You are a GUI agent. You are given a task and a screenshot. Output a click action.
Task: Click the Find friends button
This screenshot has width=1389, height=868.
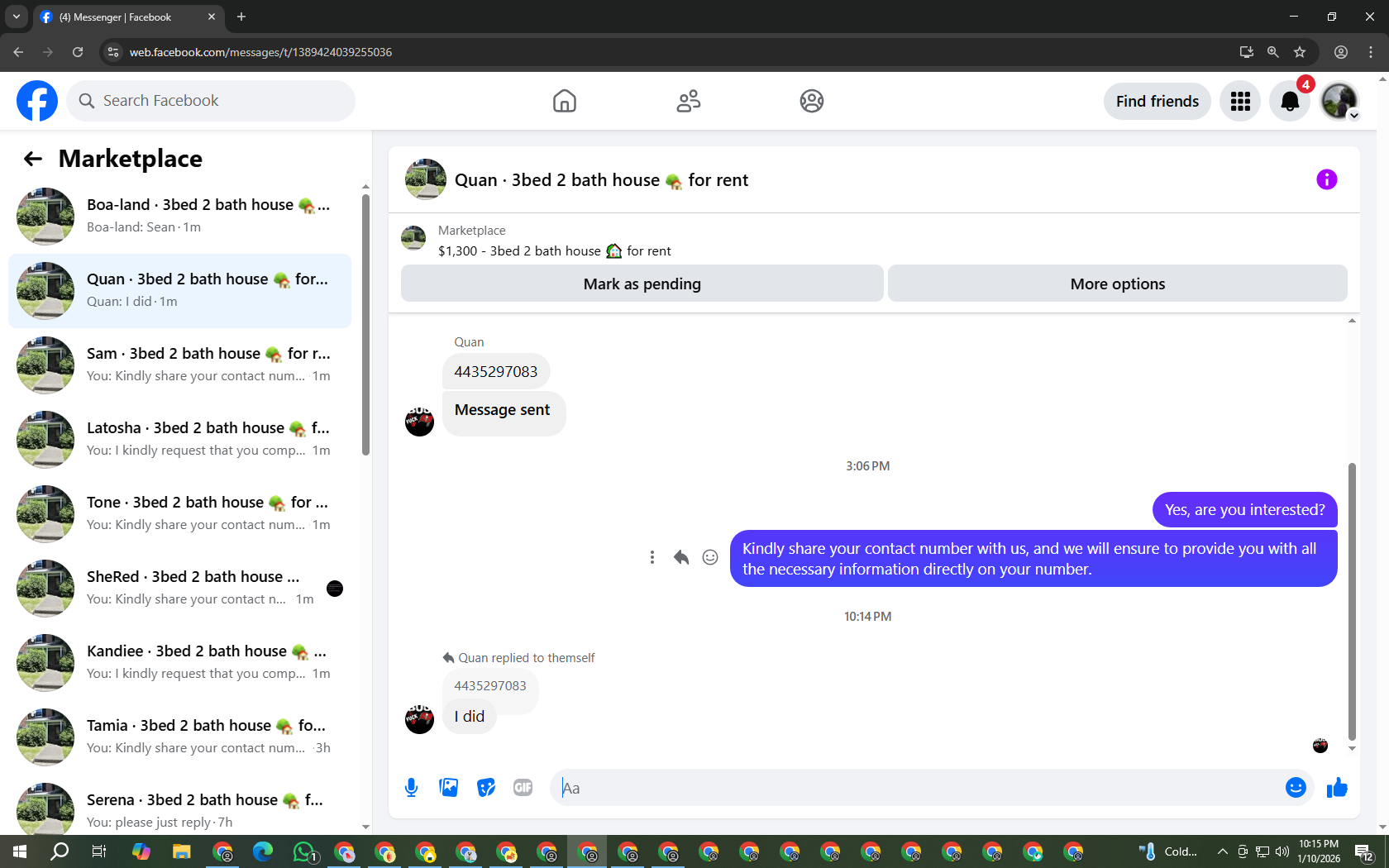1157,101
